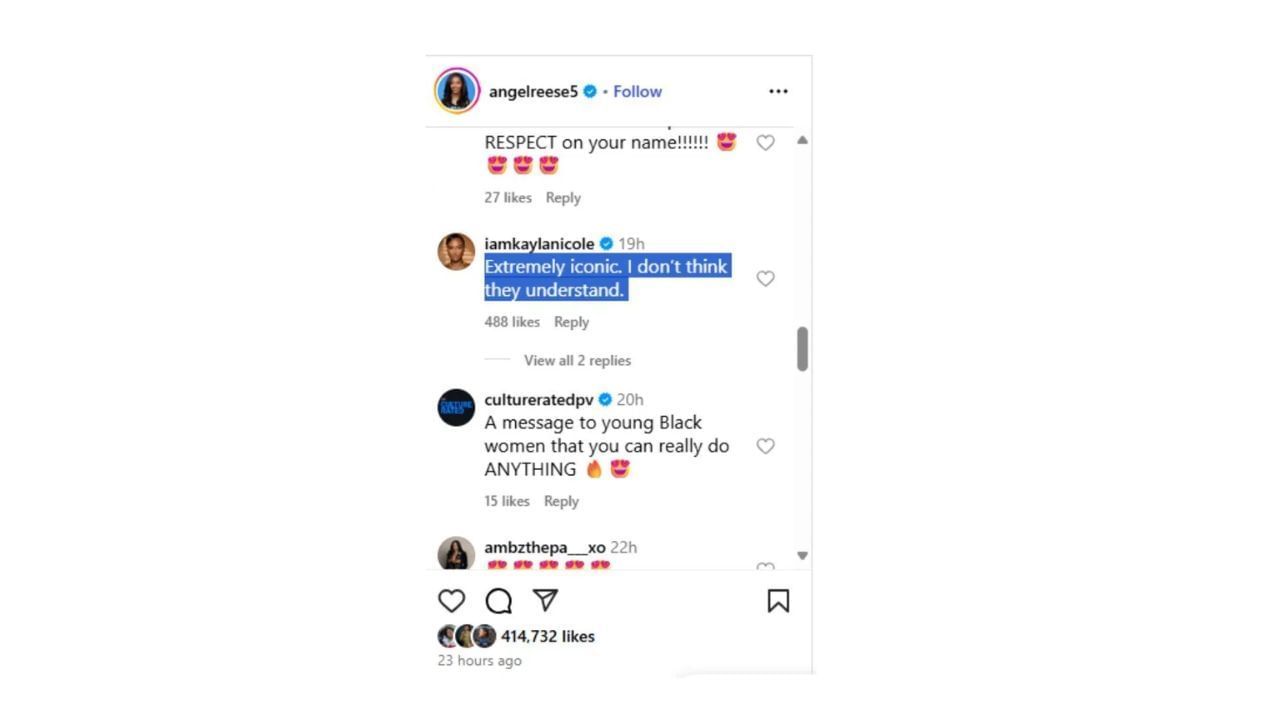Screen dimensions: 1280x720
Task: Click the comments scrollbar thumb
Action: click(802, 349)
